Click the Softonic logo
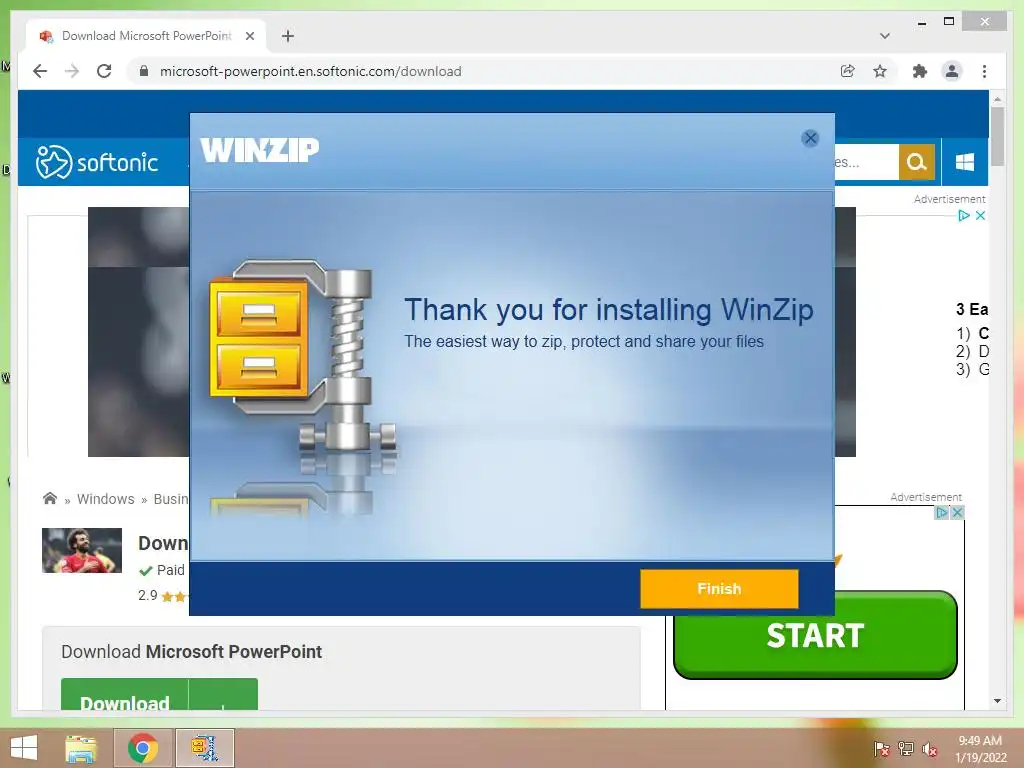The height and width of the screenshot is (768, 1024). [97, 162]
